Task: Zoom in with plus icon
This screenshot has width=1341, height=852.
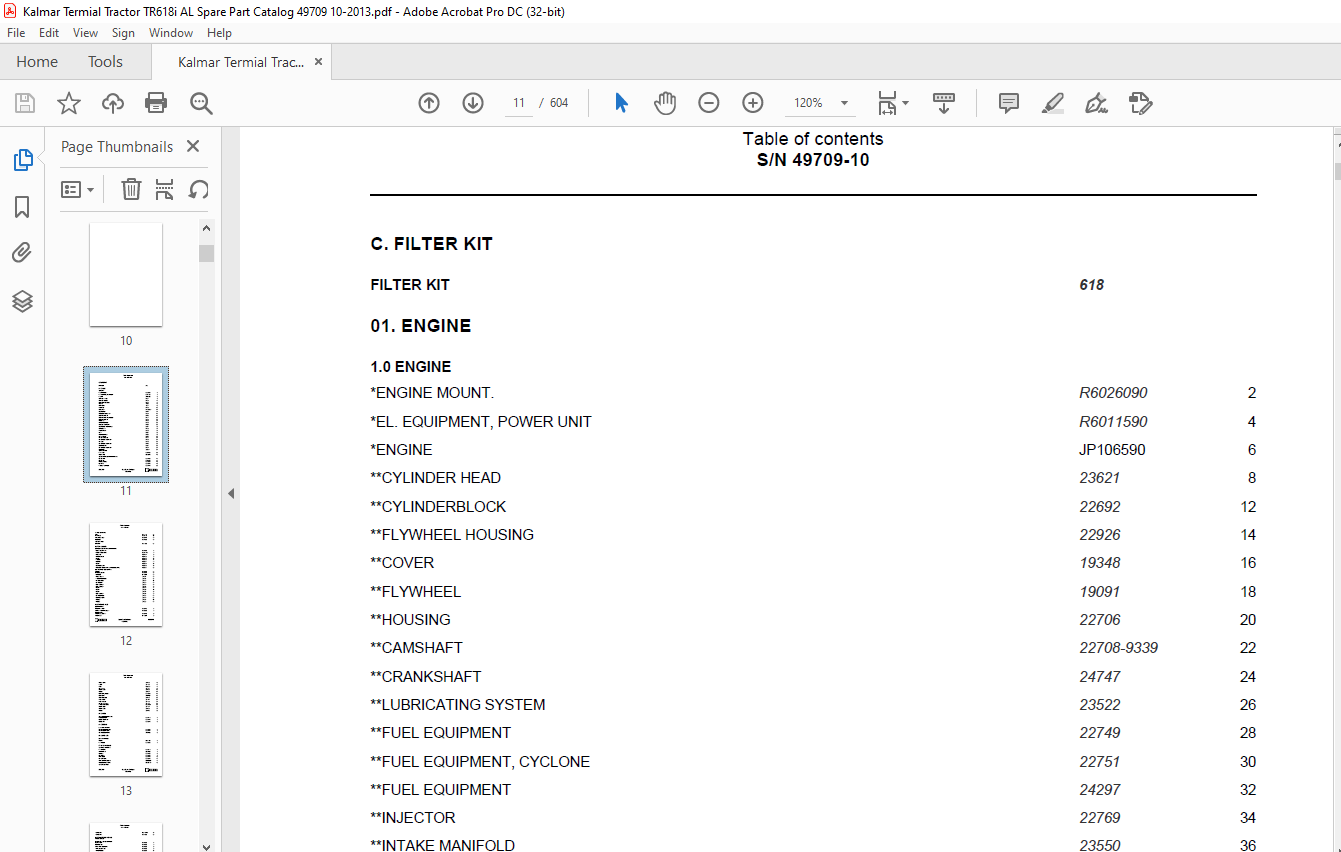Action: click(x=753, y=103)
